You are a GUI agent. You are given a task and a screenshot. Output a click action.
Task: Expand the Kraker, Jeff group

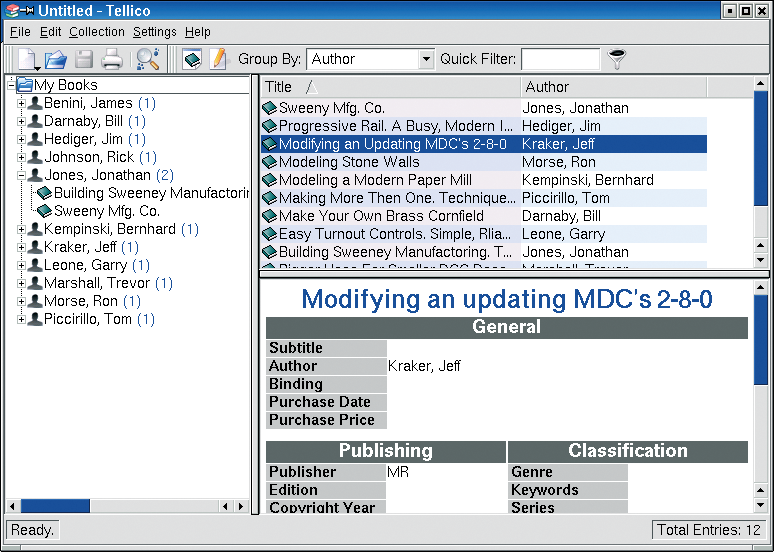coord(21,247)
